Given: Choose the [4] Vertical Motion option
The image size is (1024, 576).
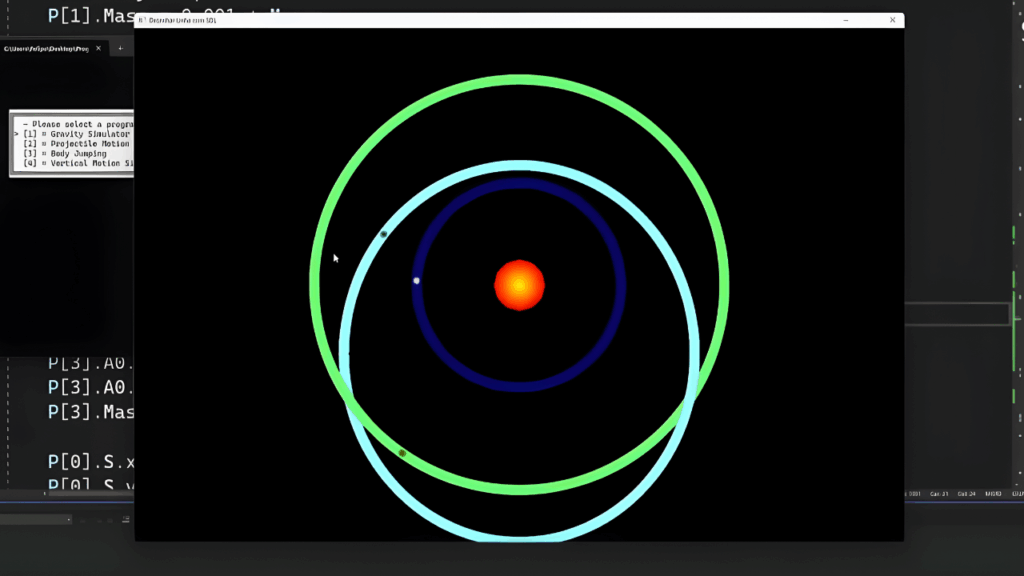Looking at the screenshot, I should point(76,163).
